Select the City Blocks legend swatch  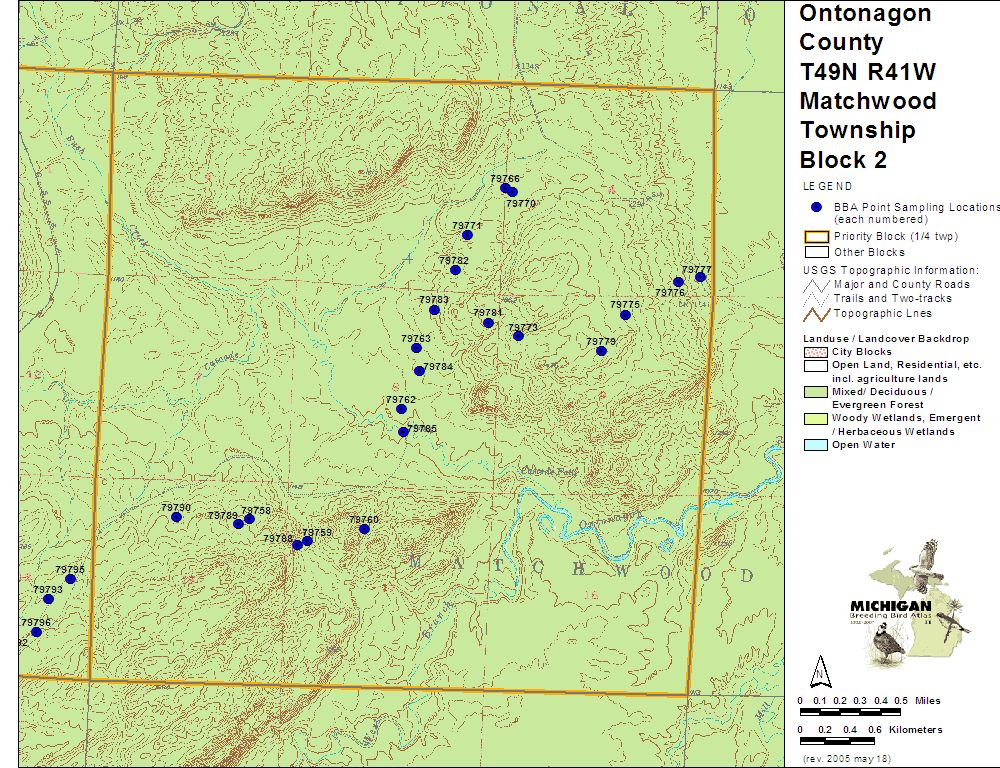click(x=816, y=352)
